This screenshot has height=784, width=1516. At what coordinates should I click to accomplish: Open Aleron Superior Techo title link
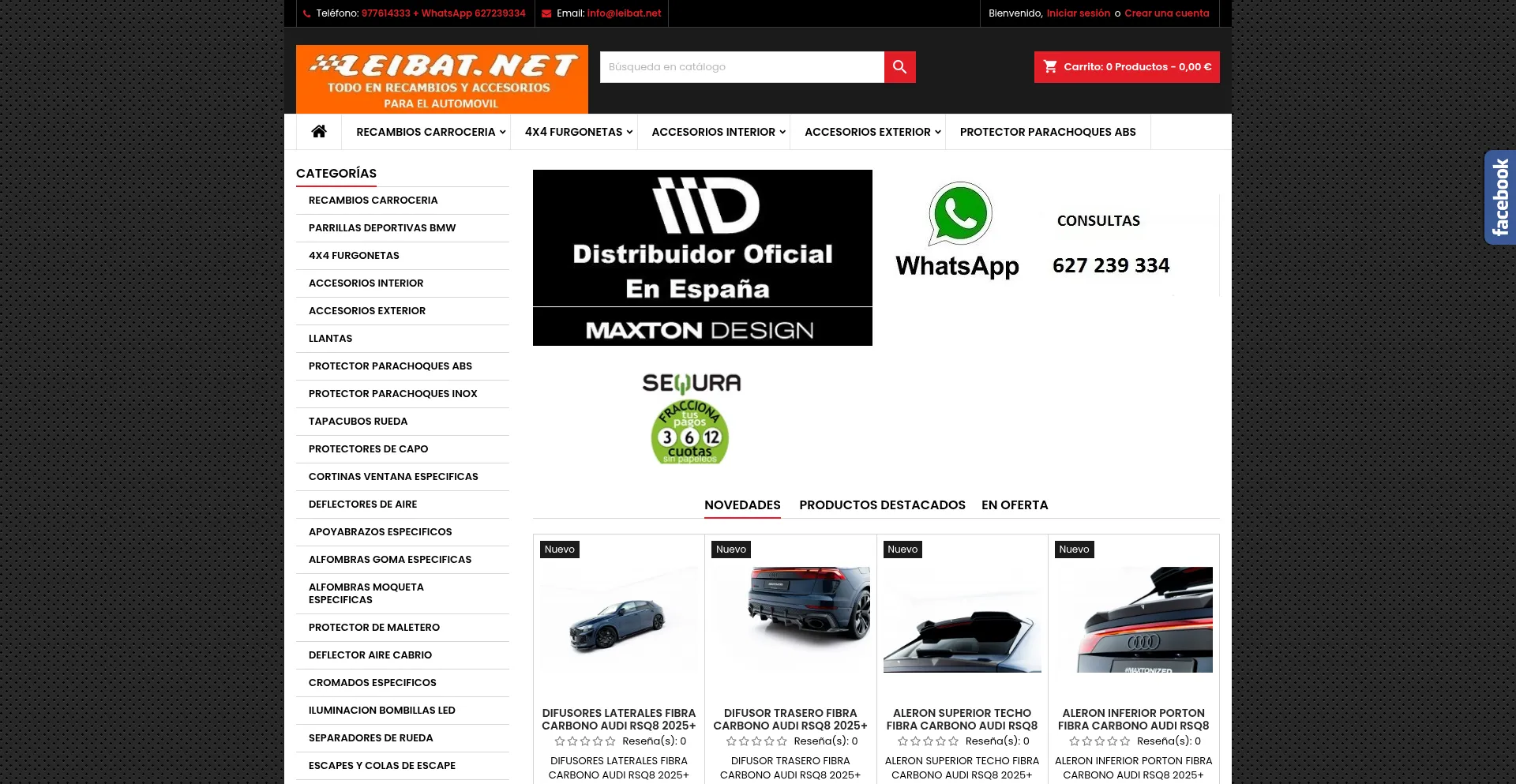point(962,719)
